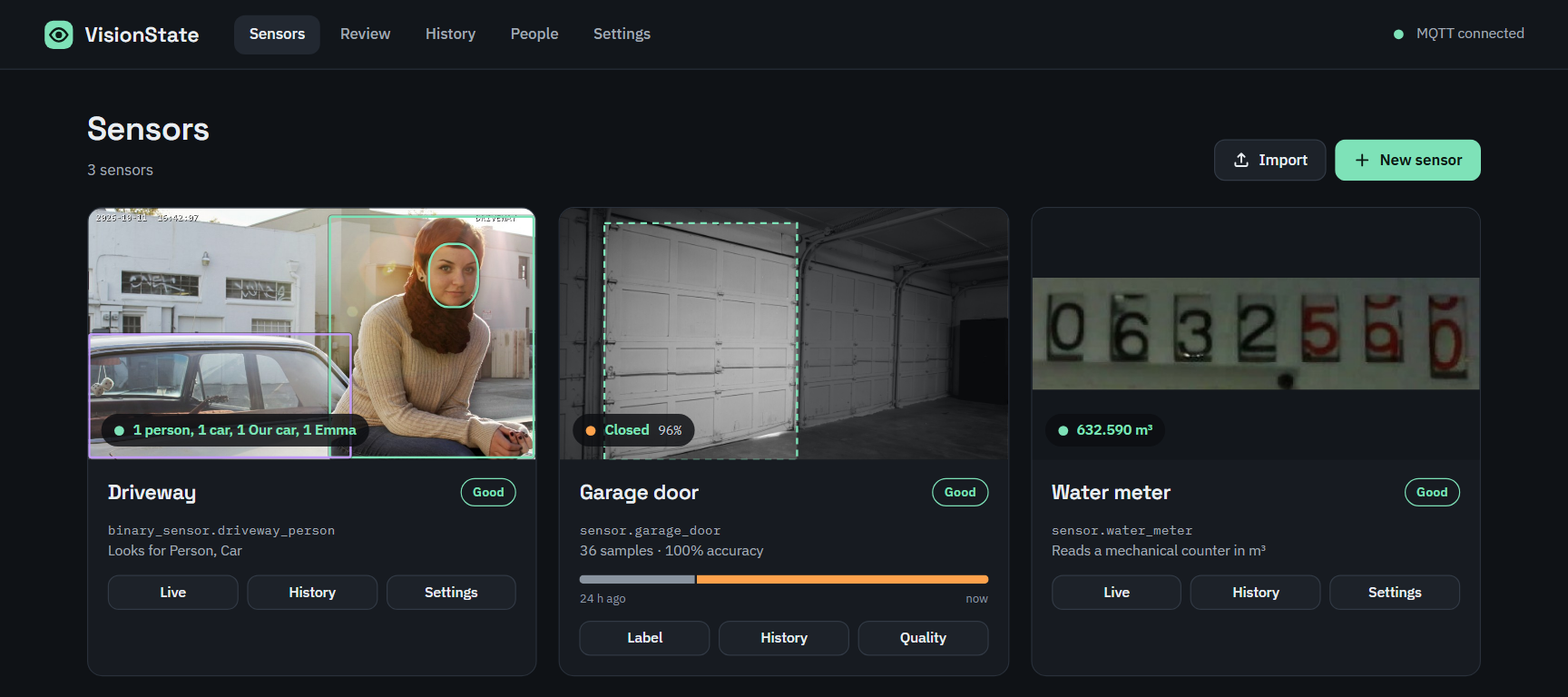This screenshot has height=697, width=1568.
Task: Click sensor.water_meter entity text
Action: (x=1122, y=531)
